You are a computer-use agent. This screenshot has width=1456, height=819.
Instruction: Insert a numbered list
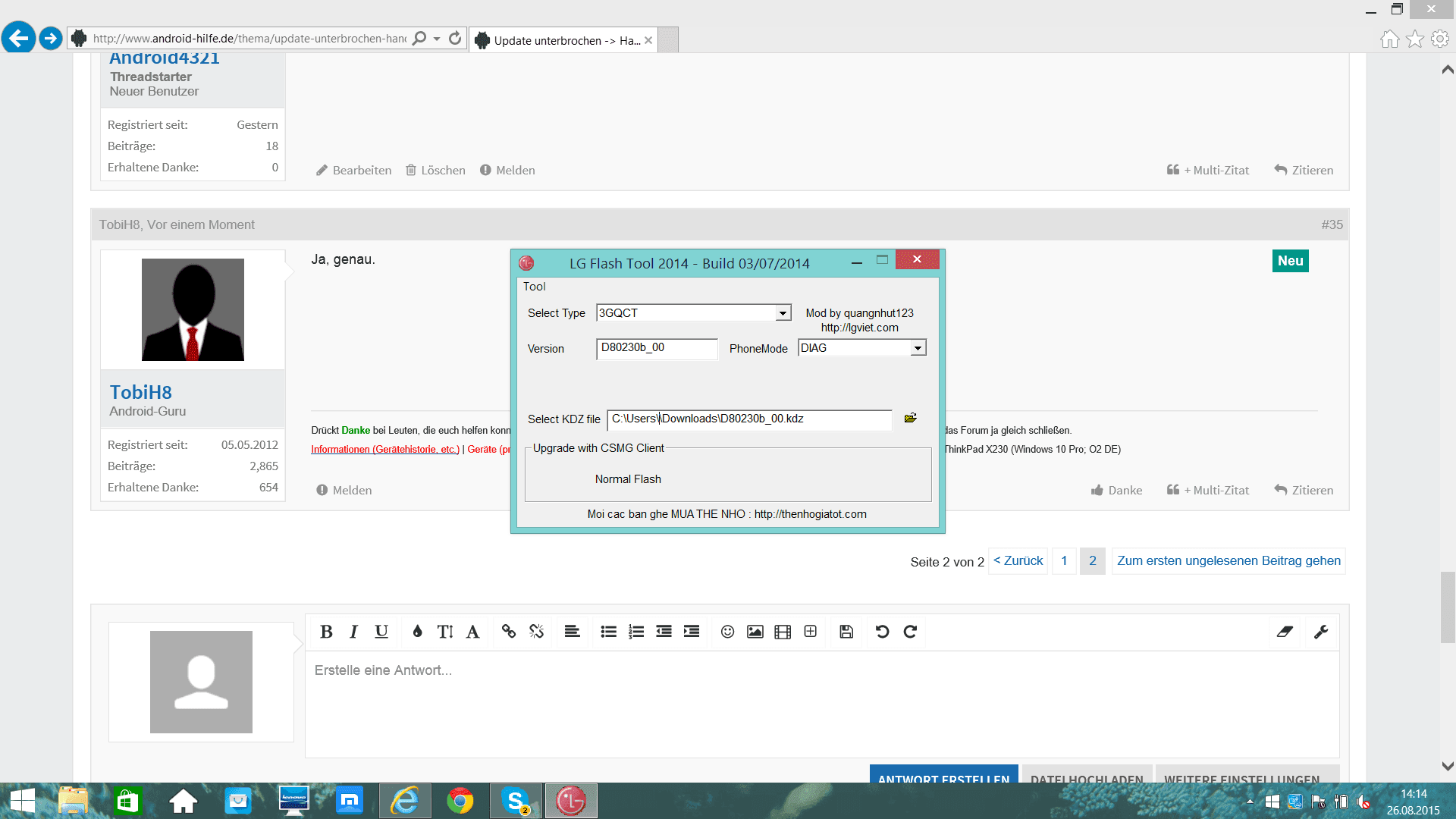pos(636,632)
